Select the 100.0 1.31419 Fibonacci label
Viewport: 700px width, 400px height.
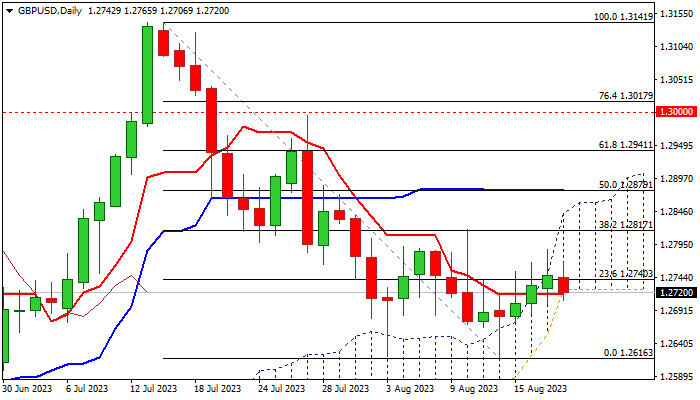pos(623,17)
